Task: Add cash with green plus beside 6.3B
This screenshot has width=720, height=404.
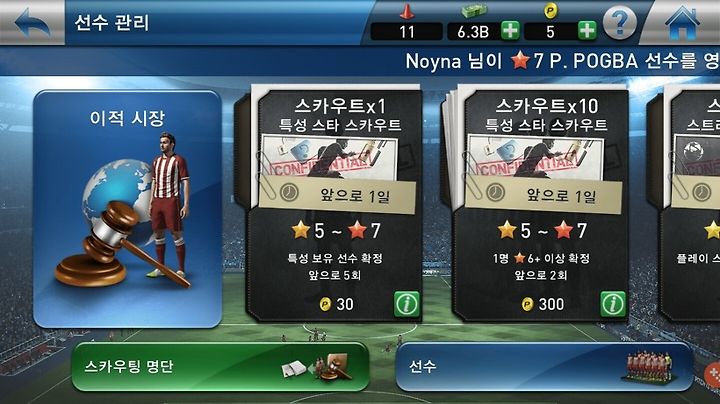Action: click(510, 31)
